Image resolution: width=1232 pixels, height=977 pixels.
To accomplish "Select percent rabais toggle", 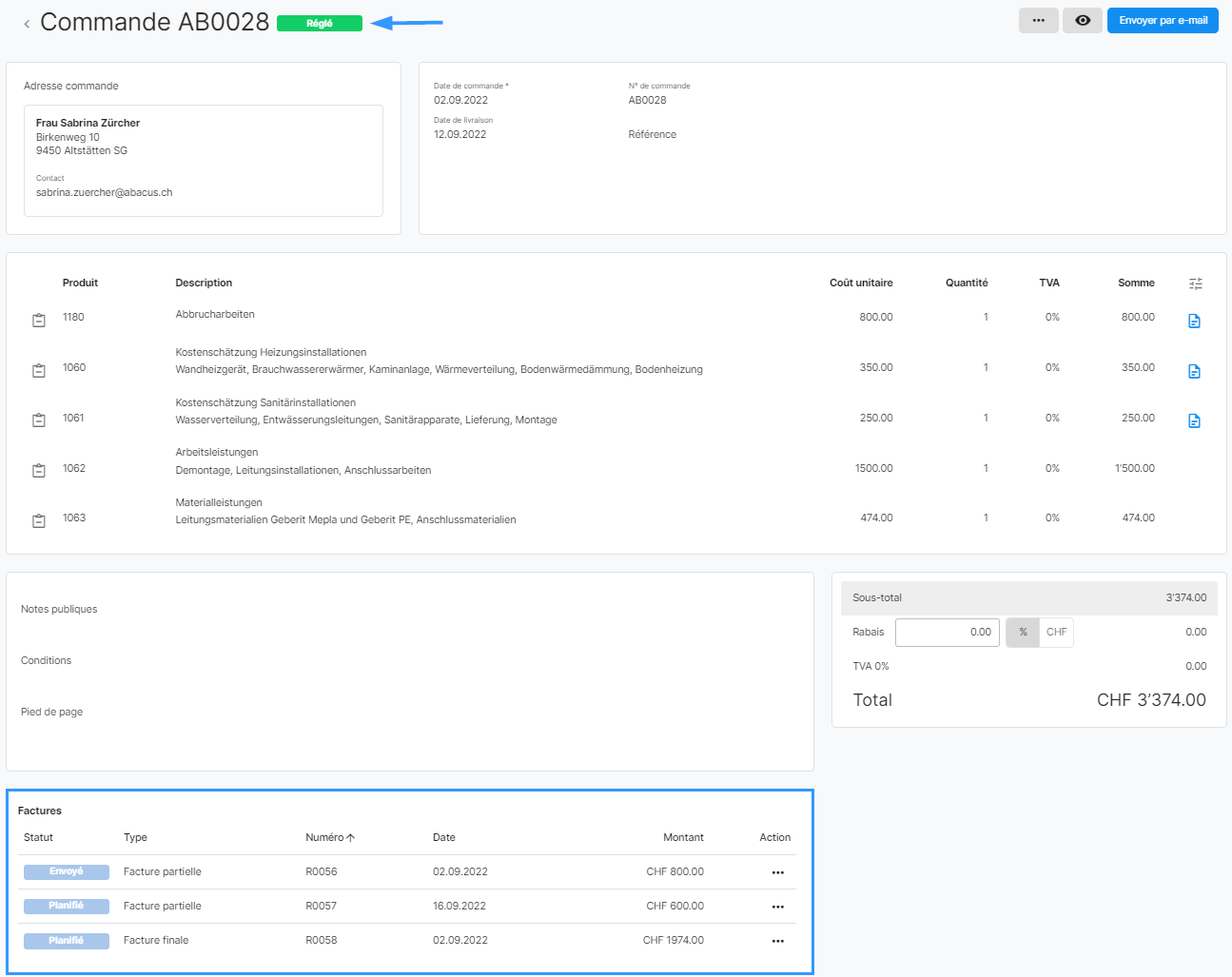I will coord(1023,633).
